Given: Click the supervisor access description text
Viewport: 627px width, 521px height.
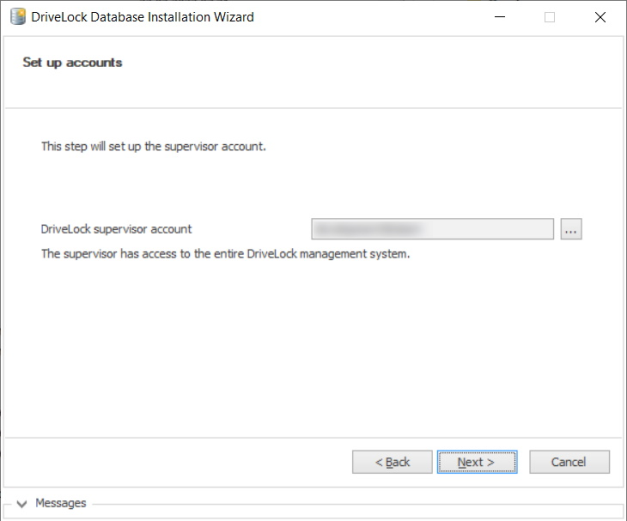Looking at the screenshot, I should click(226, 254).
